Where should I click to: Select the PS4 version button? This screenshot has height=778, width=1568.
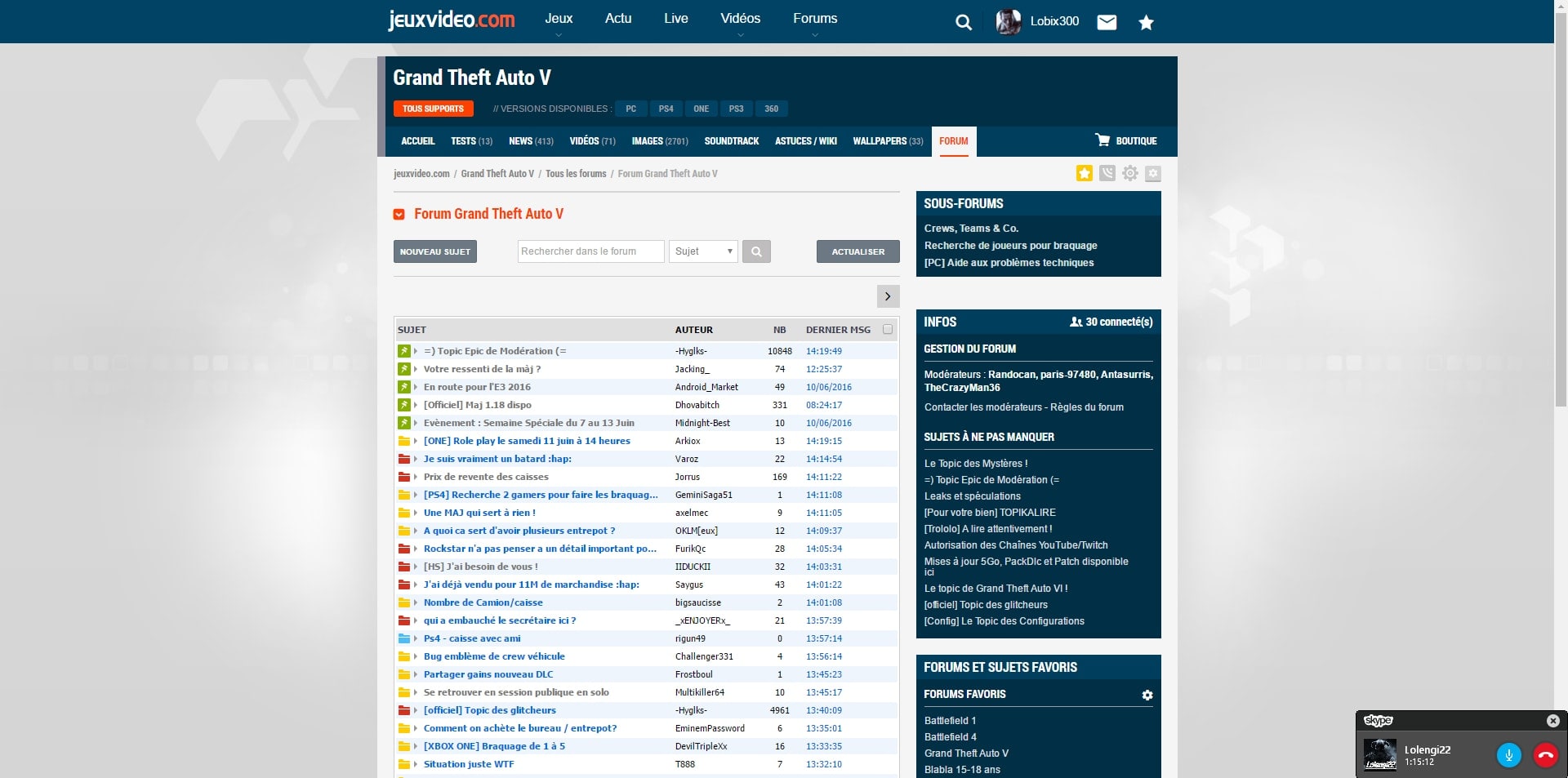[x=666, y=109]
